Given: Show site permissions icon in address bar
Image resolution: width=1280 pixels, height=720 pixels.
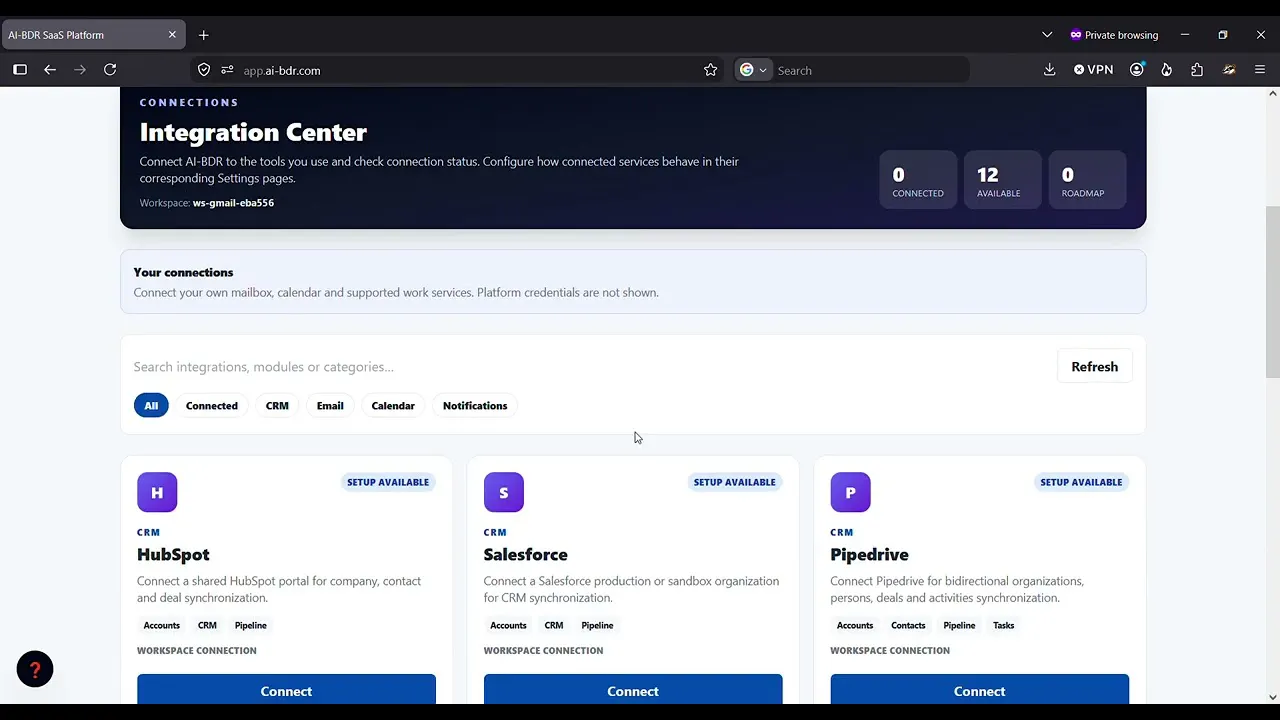Looking at the screenshot, I should (x=227, y=70).
